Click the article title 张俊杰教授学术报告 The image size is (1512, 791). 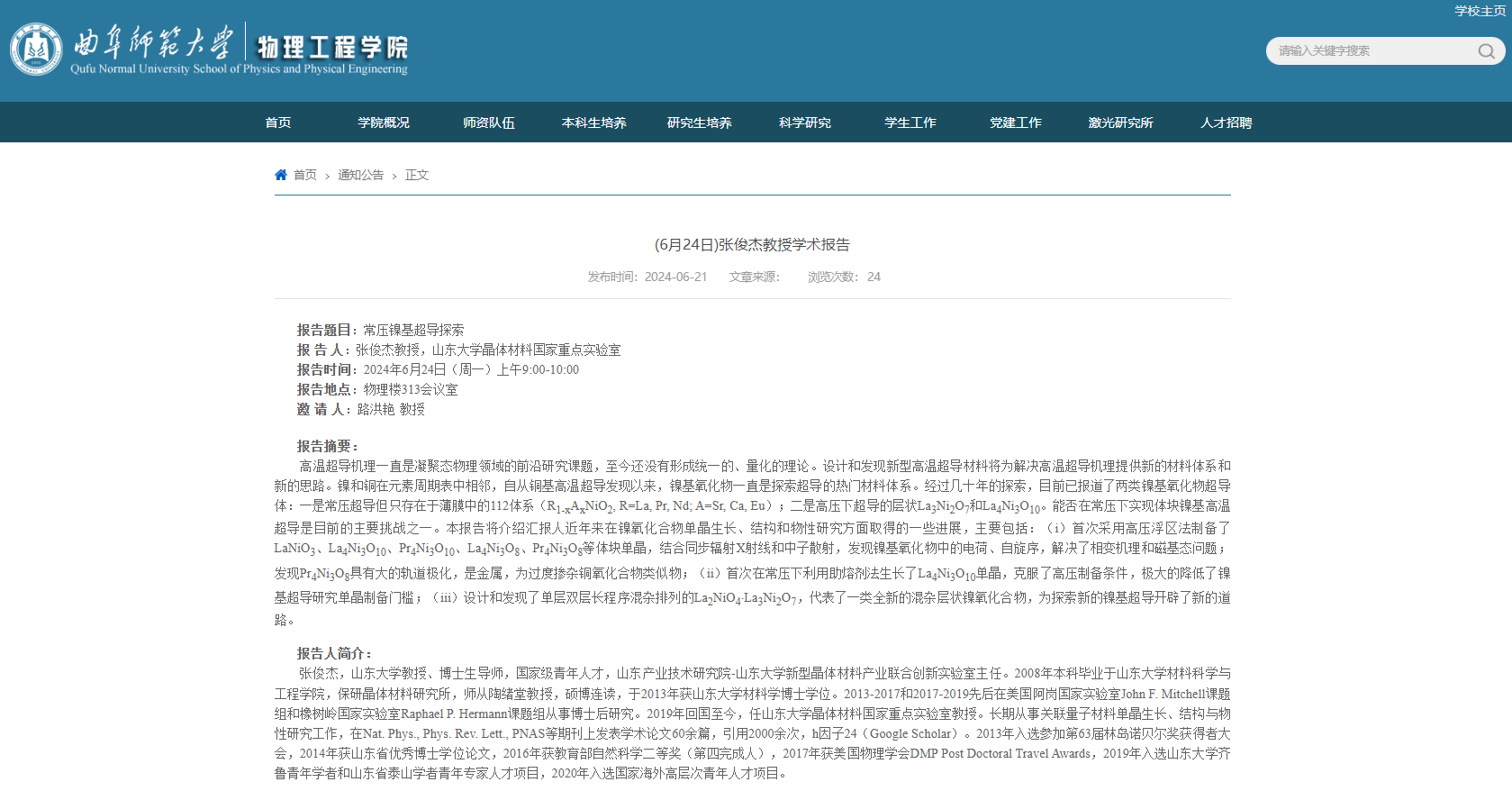[752, 244]
